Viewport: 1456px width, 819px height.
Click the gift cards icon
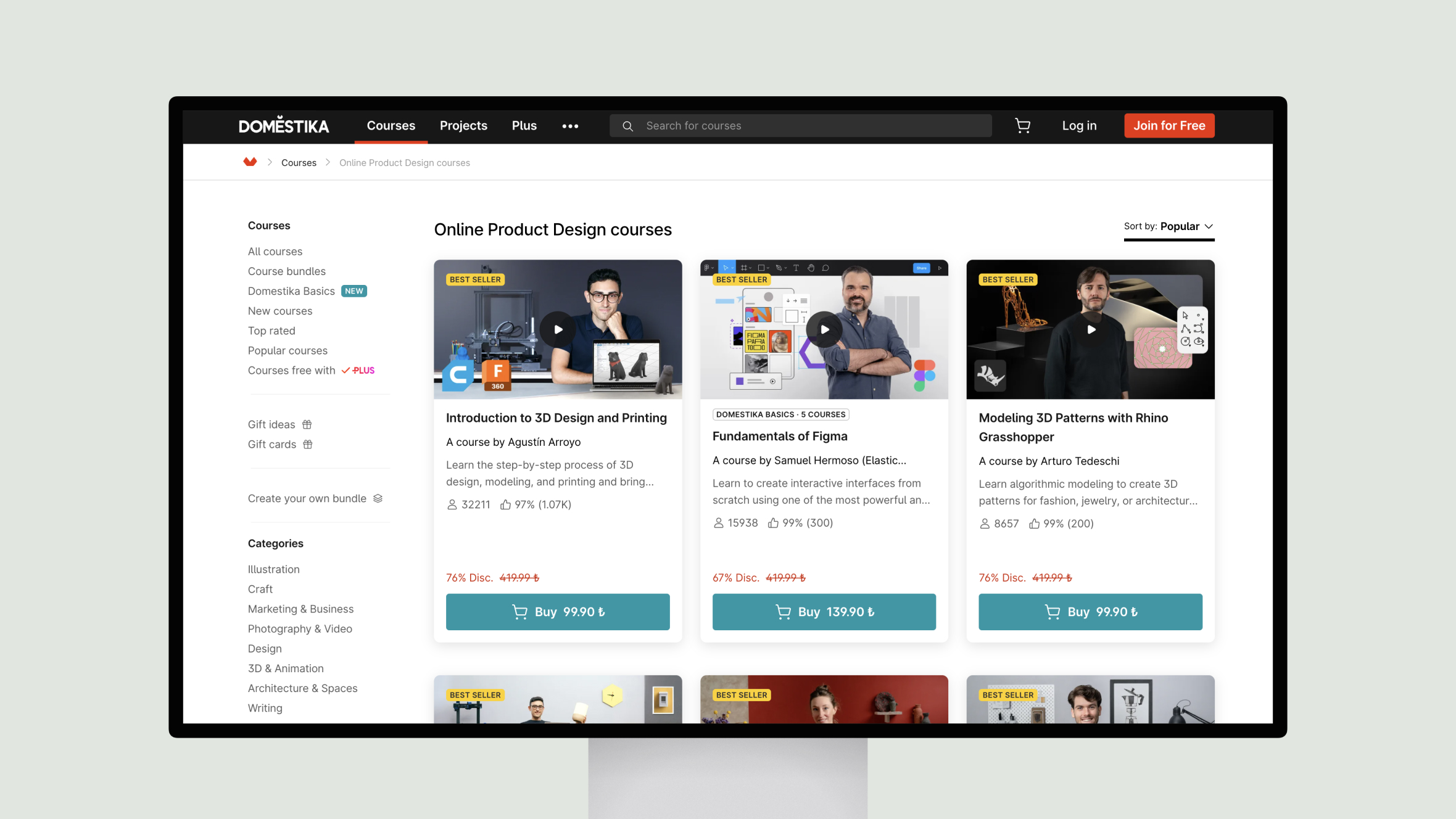click(x=308, y=444)
